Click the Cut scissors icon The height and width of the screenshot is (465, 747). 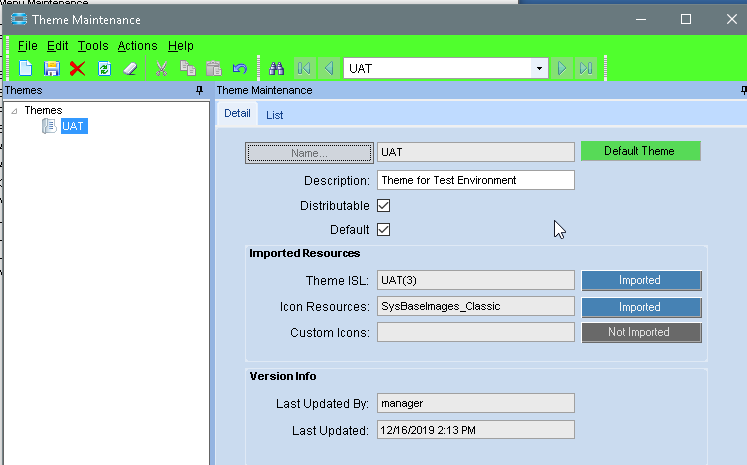pyautogui.click(x=162, y=69)
